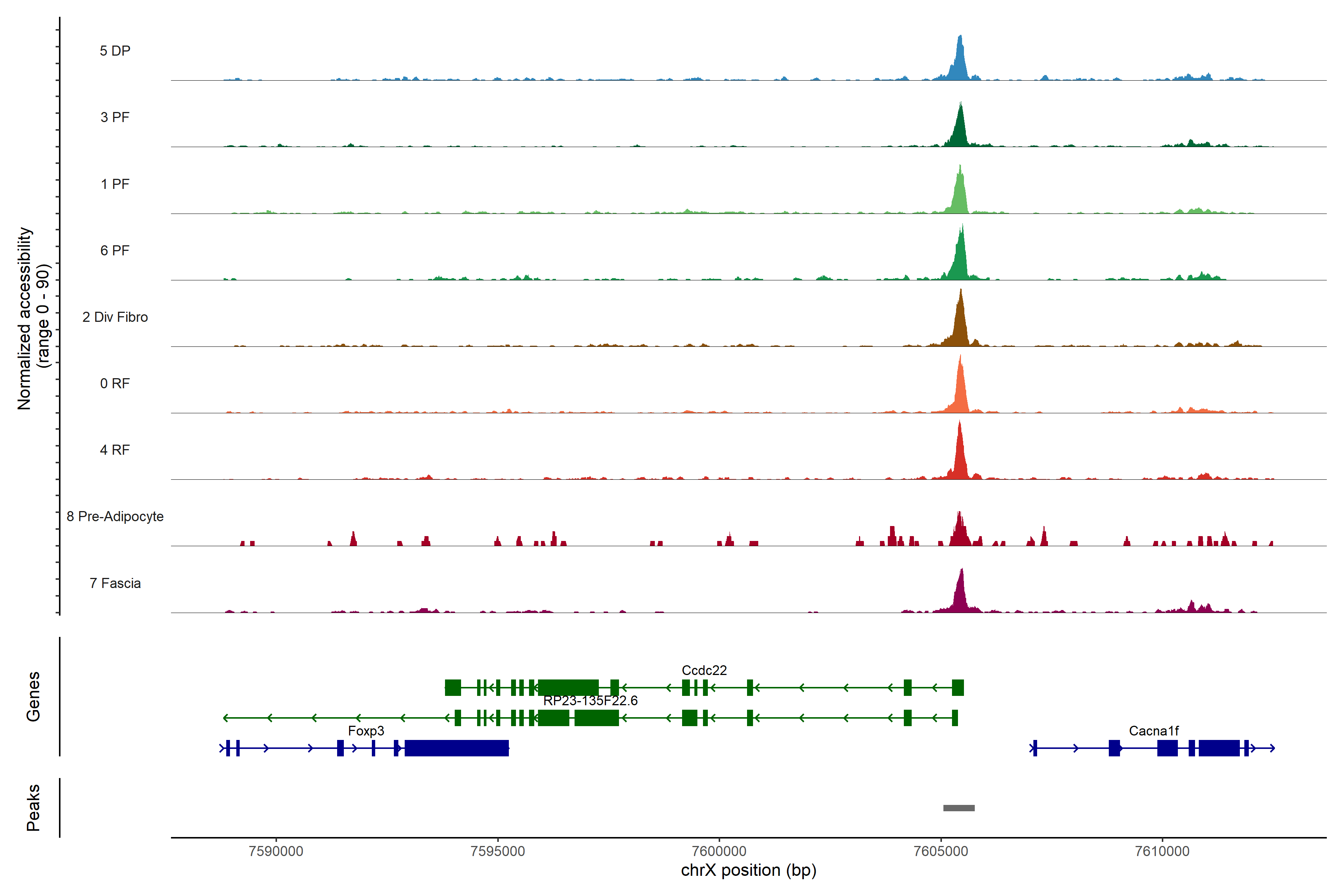The image size is (1344, 896).
Task: Click the RP23-135F22.6 gene label
Action: point(590,701)
